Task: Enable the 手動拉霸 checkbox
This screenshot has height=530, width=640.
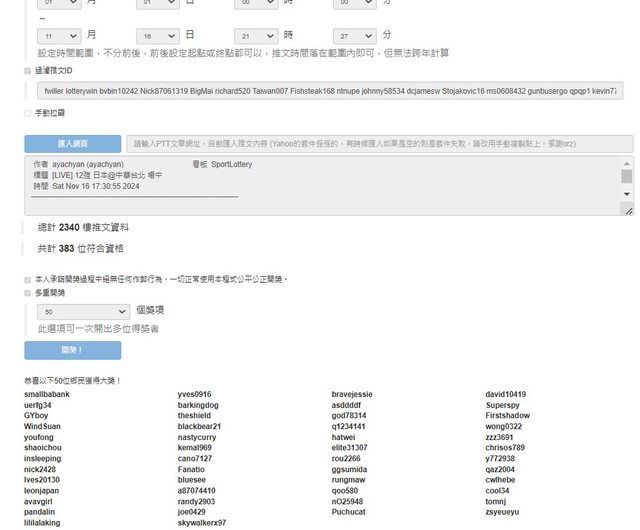Action: coord(28,114)
